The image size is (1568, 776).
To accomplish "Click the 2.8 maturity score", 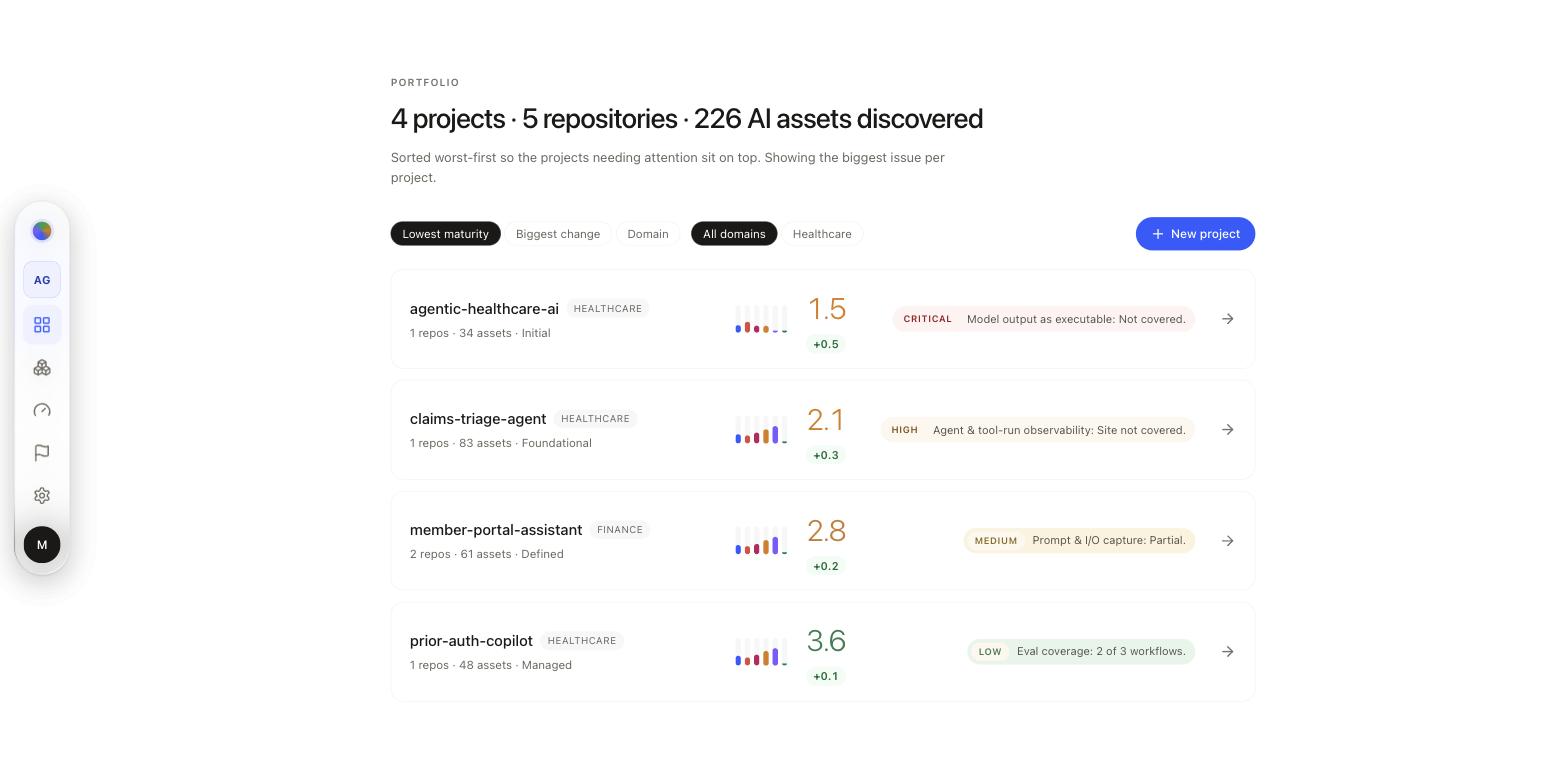I will coord(827,531).
